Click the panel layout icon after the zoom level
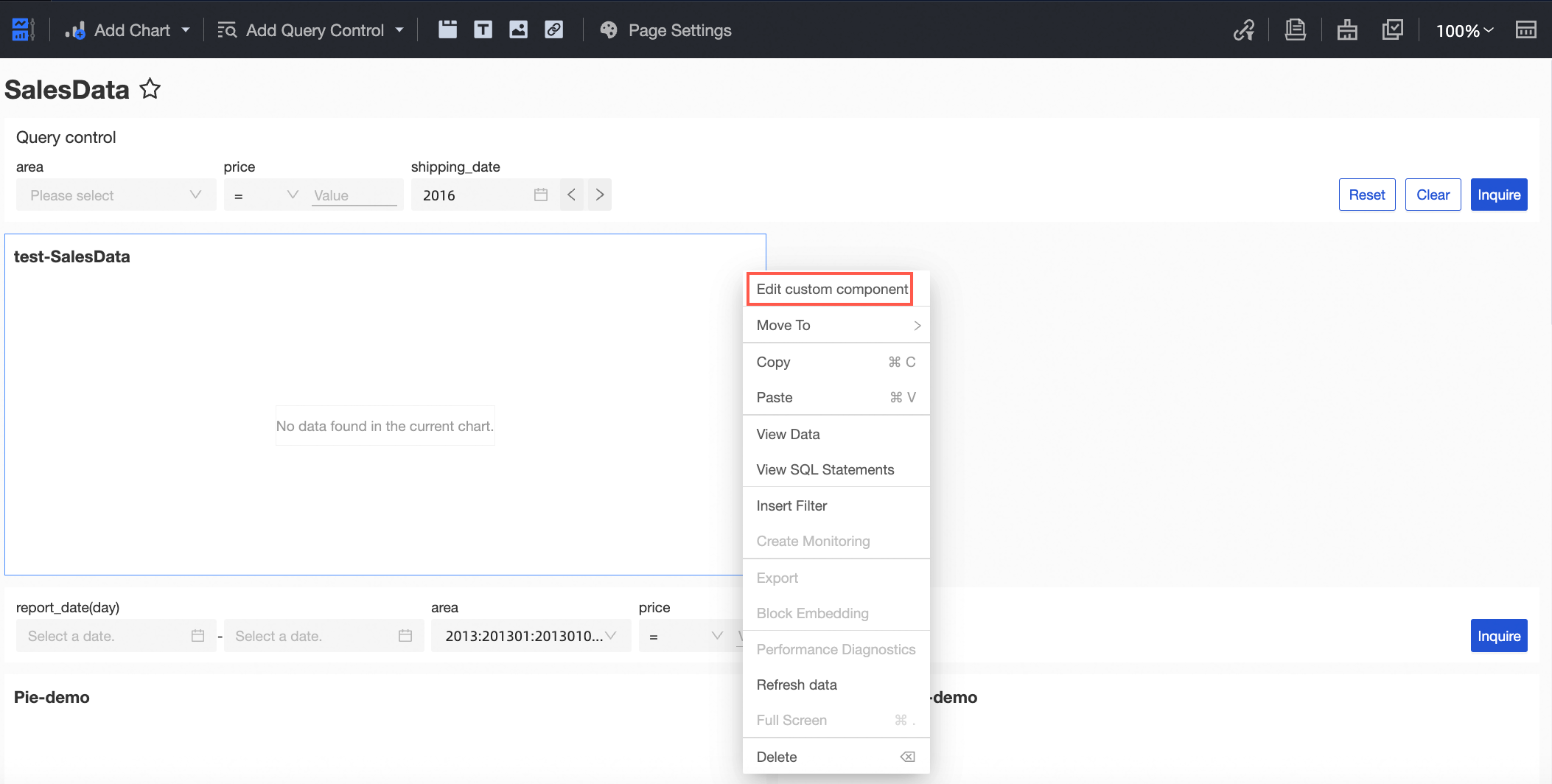The height and width of the screenshot is (784, 1552). point(1525,30)
